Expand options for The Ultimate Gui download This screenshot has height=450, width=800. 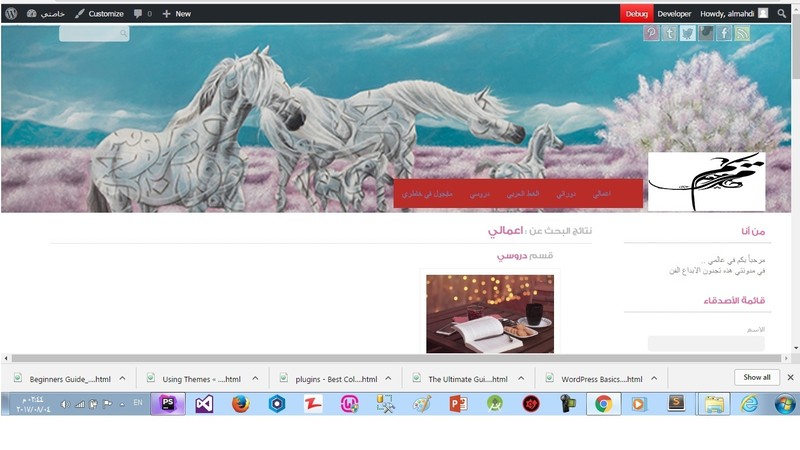(521, 378)
